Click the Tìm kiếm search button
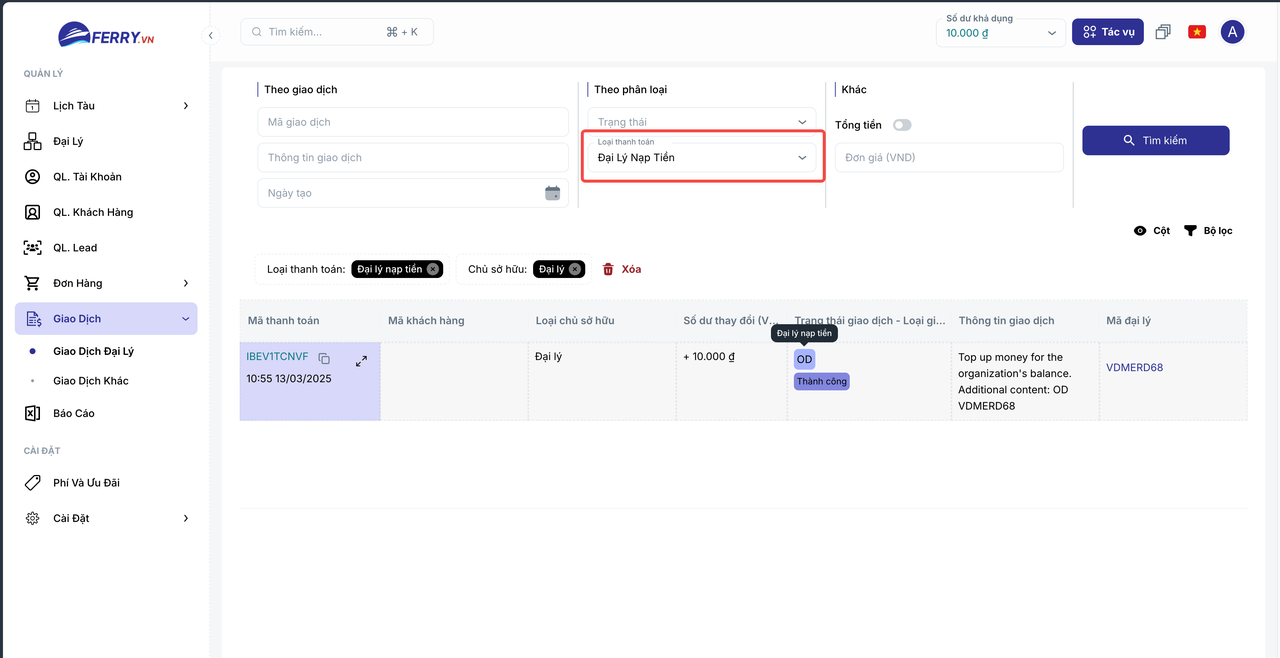The height and width of the screenshot is (658, 1280). (1156, 140)
